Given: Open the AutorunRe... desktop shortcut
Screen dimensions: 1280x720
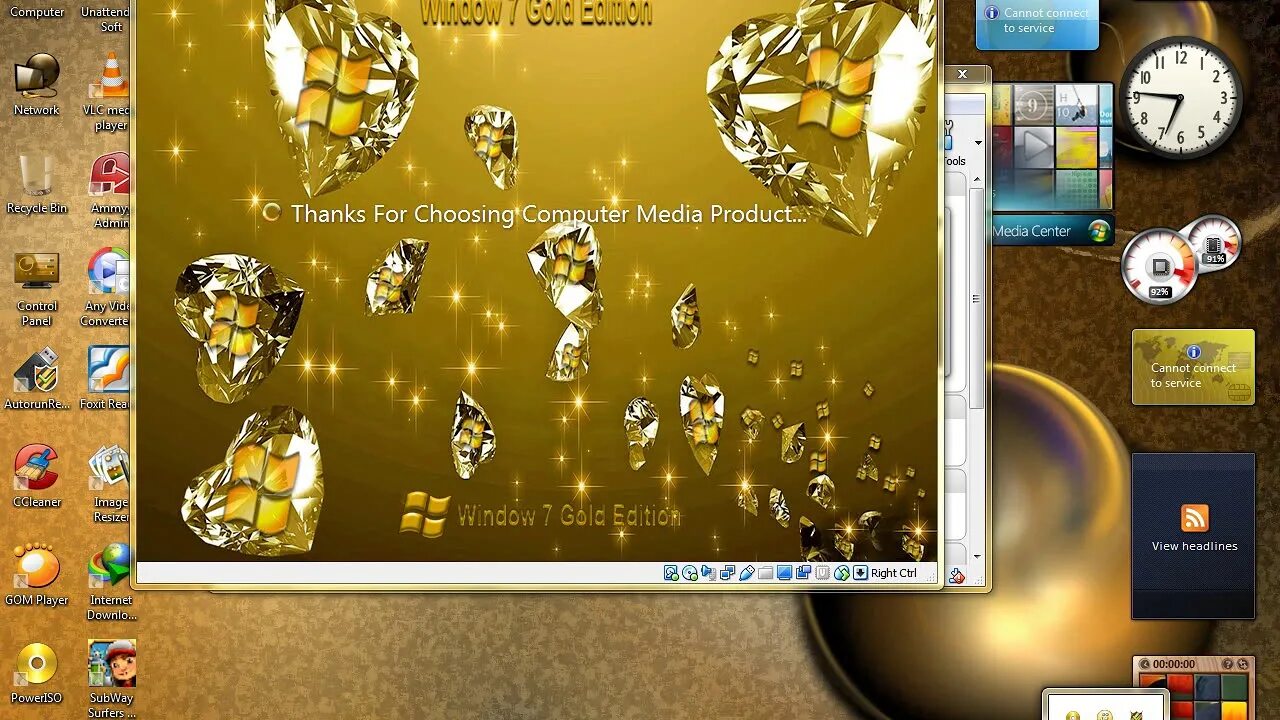Looking at the screenshot, I should pyautogui.click(x=37, y=380).
